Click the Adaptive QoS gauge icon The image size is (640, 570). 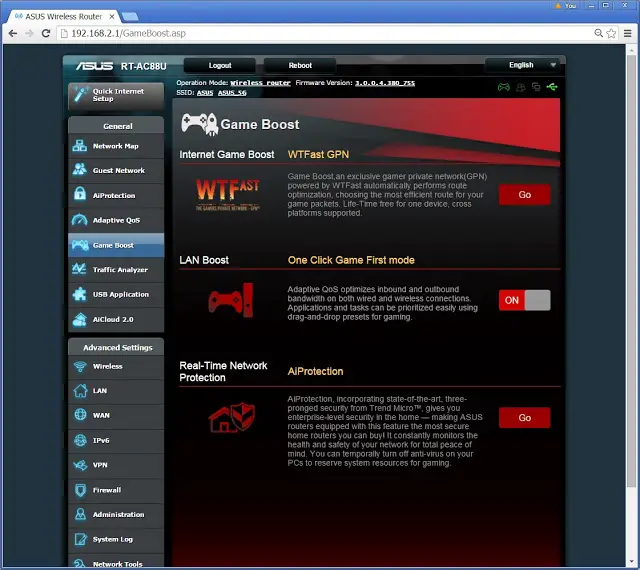(80, 220)
